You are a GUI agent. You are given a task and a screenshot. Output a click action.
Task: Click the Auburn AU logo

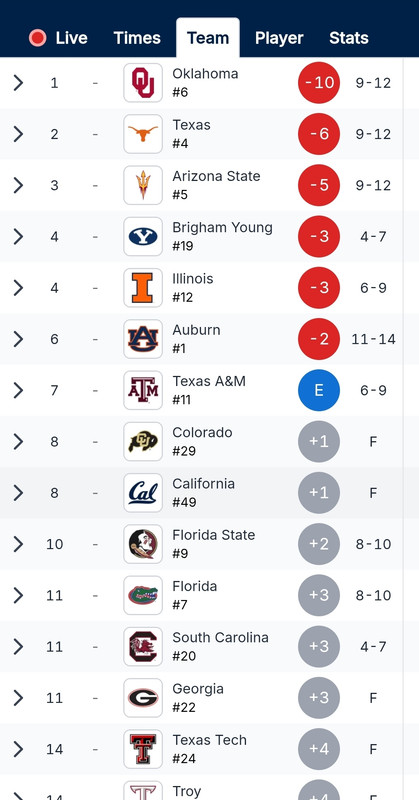[x=143, y=339]
